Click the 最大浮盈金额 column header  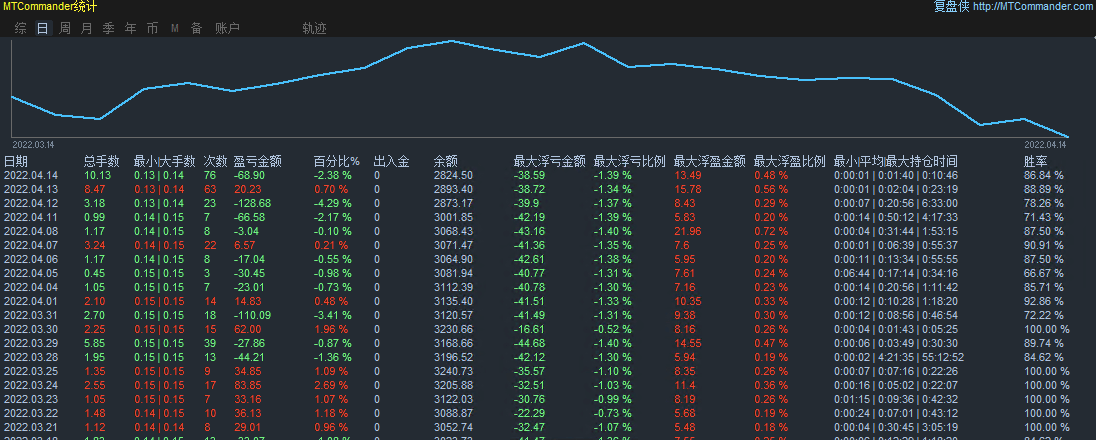tap(709, 162)
